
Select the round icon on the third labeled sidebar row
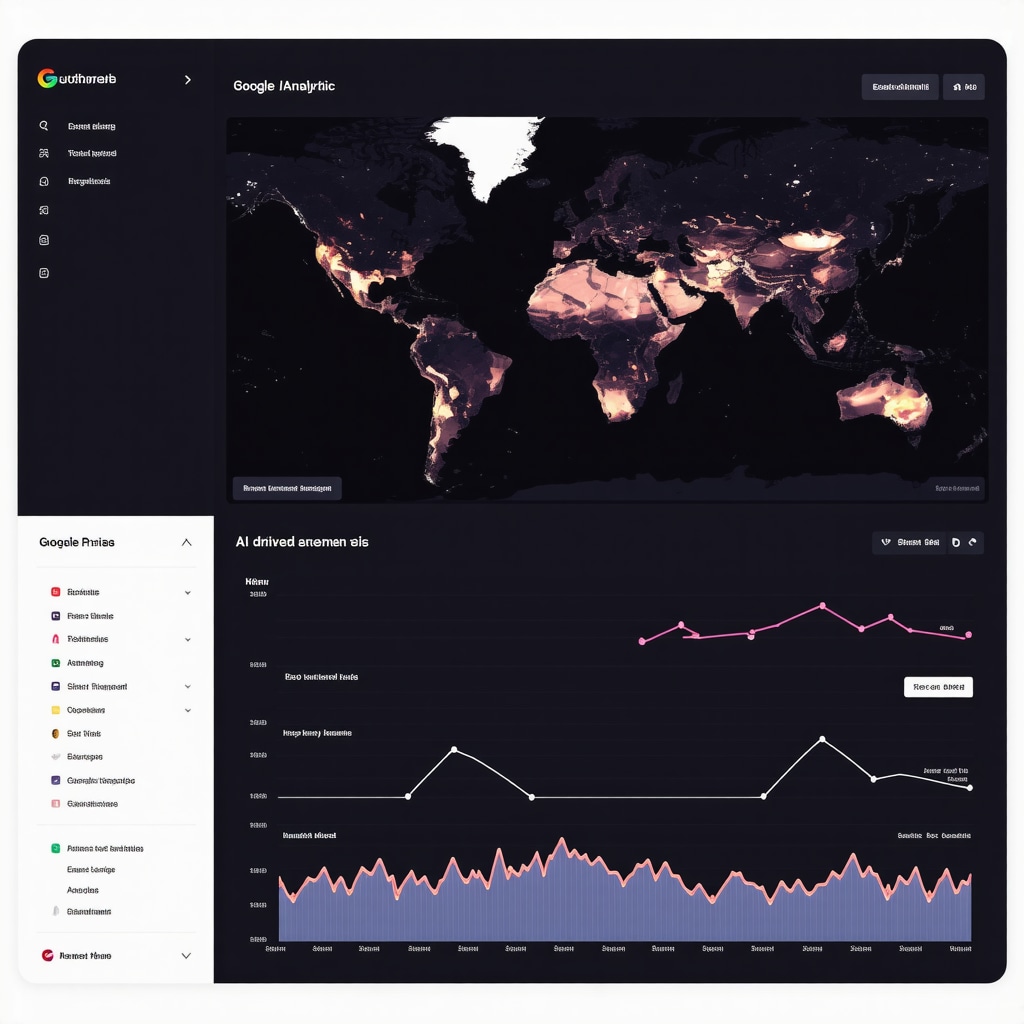tap(44, 182)
